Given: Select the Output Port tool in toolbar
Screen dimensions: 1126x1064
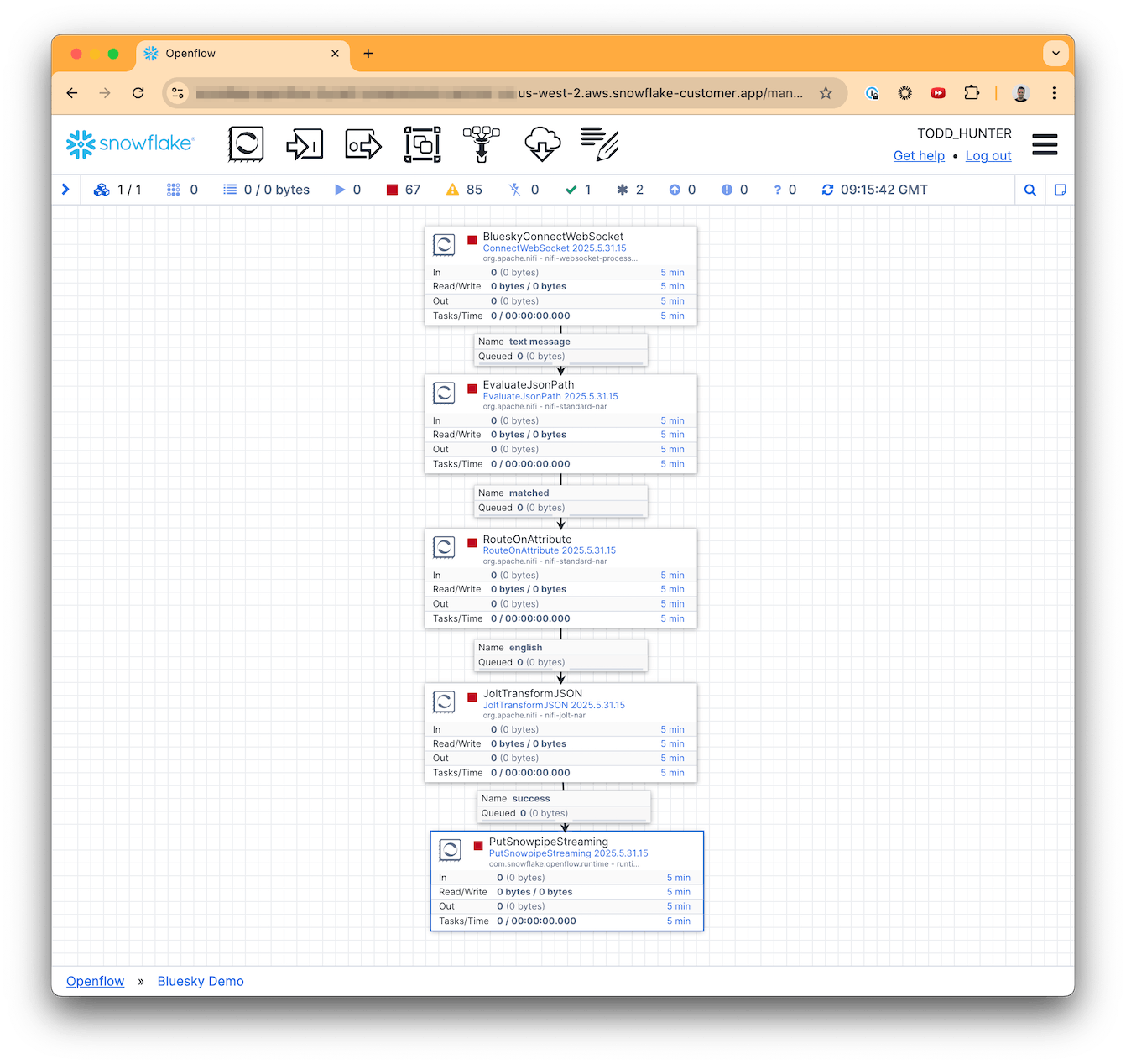Looking at the screenshot, I should [x=363, y=144].
